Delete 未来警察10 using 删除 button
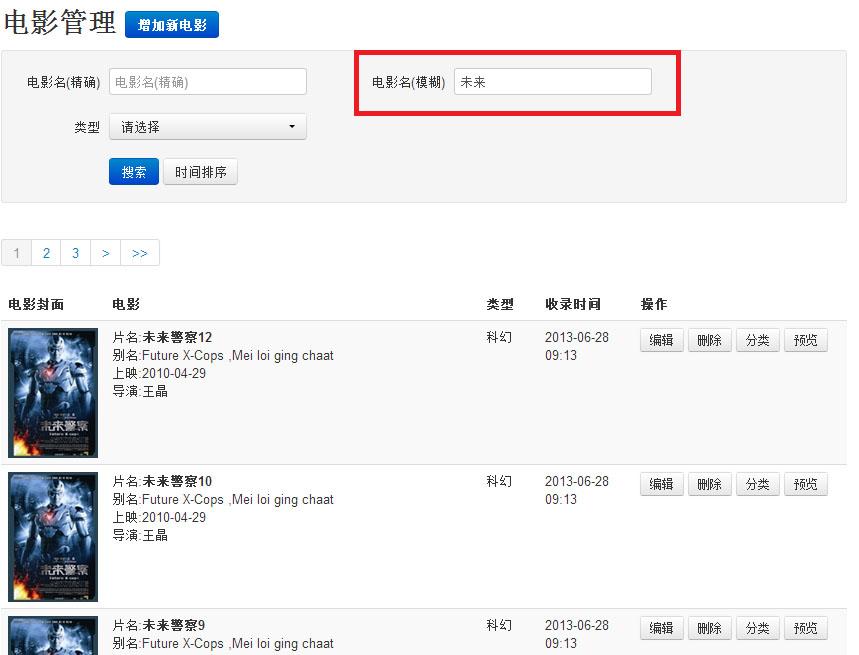The image size is (859, 655). [709, 484]
